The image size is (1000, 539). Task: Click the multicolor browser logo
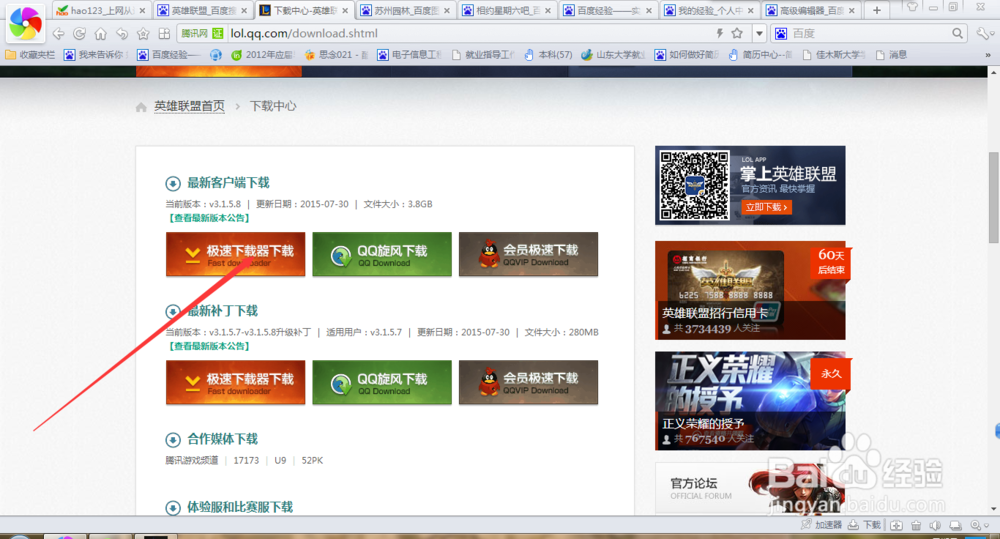click(x=26, y=23)
